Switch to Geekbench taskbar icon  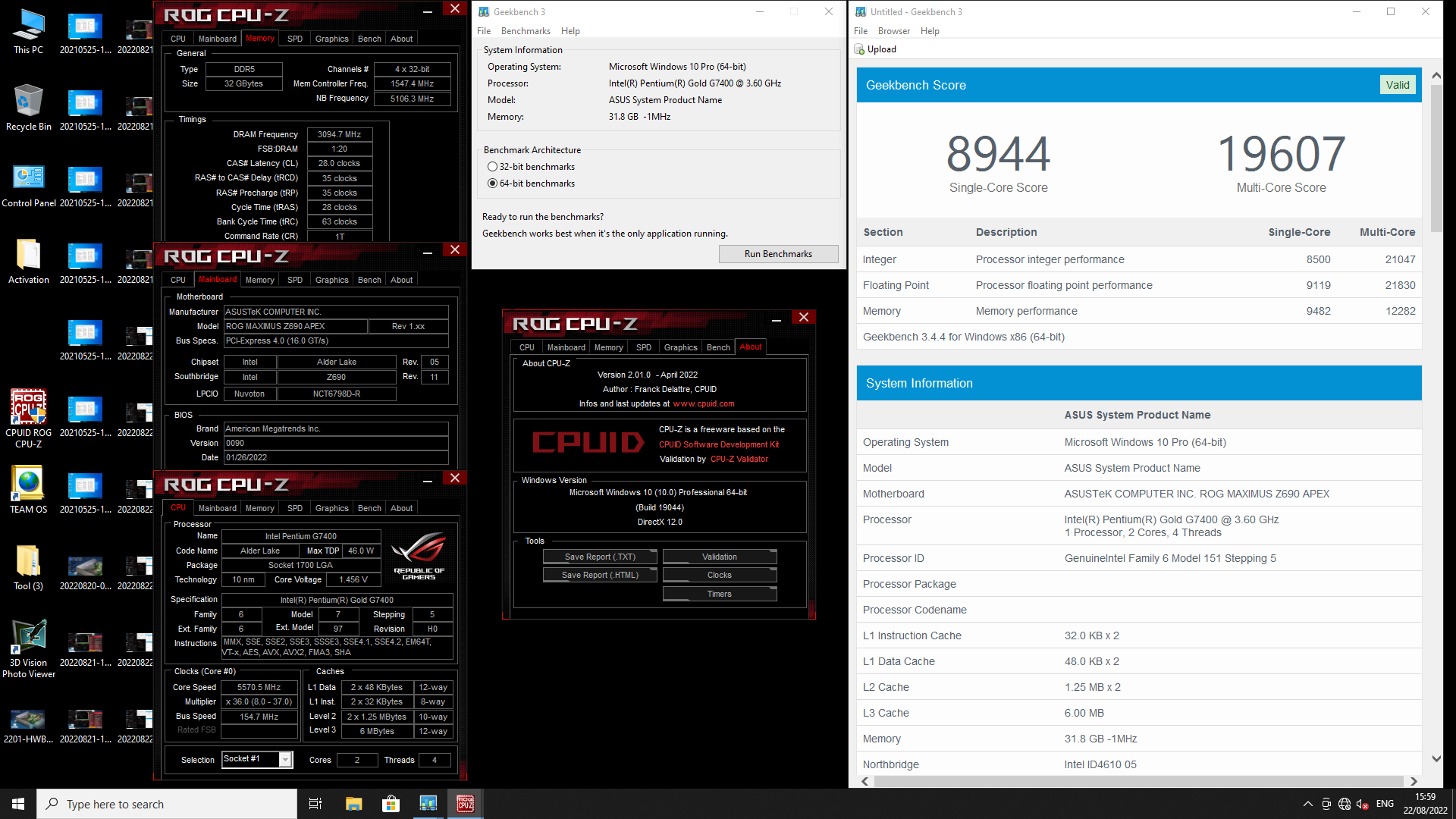tap(428, 804)
